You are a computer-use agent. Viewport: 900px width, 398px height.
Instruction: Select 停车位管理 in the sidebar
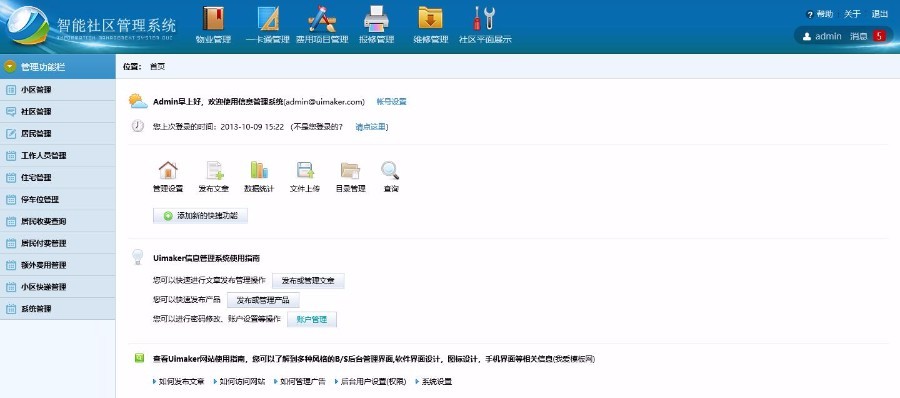point(57,199)
